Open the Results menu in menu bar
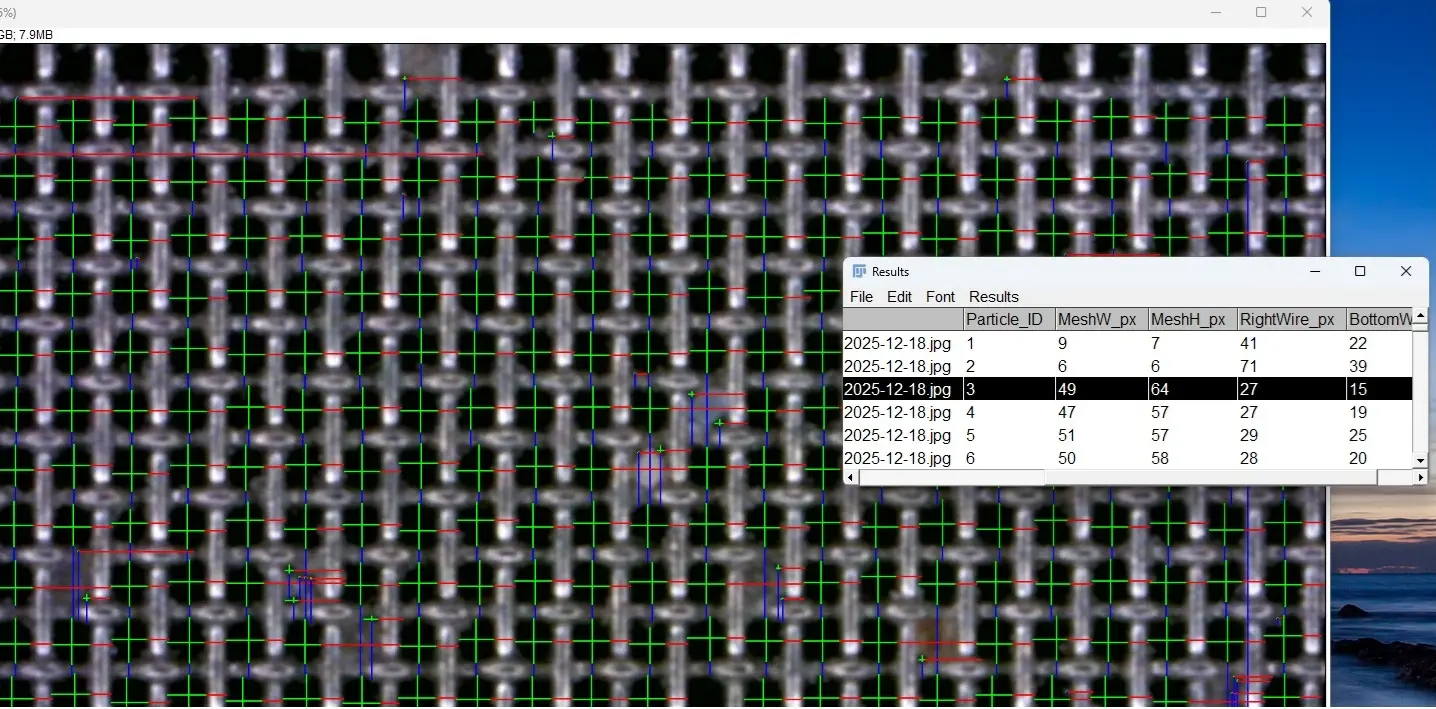The image size is (1436, 709). point(993,297)
